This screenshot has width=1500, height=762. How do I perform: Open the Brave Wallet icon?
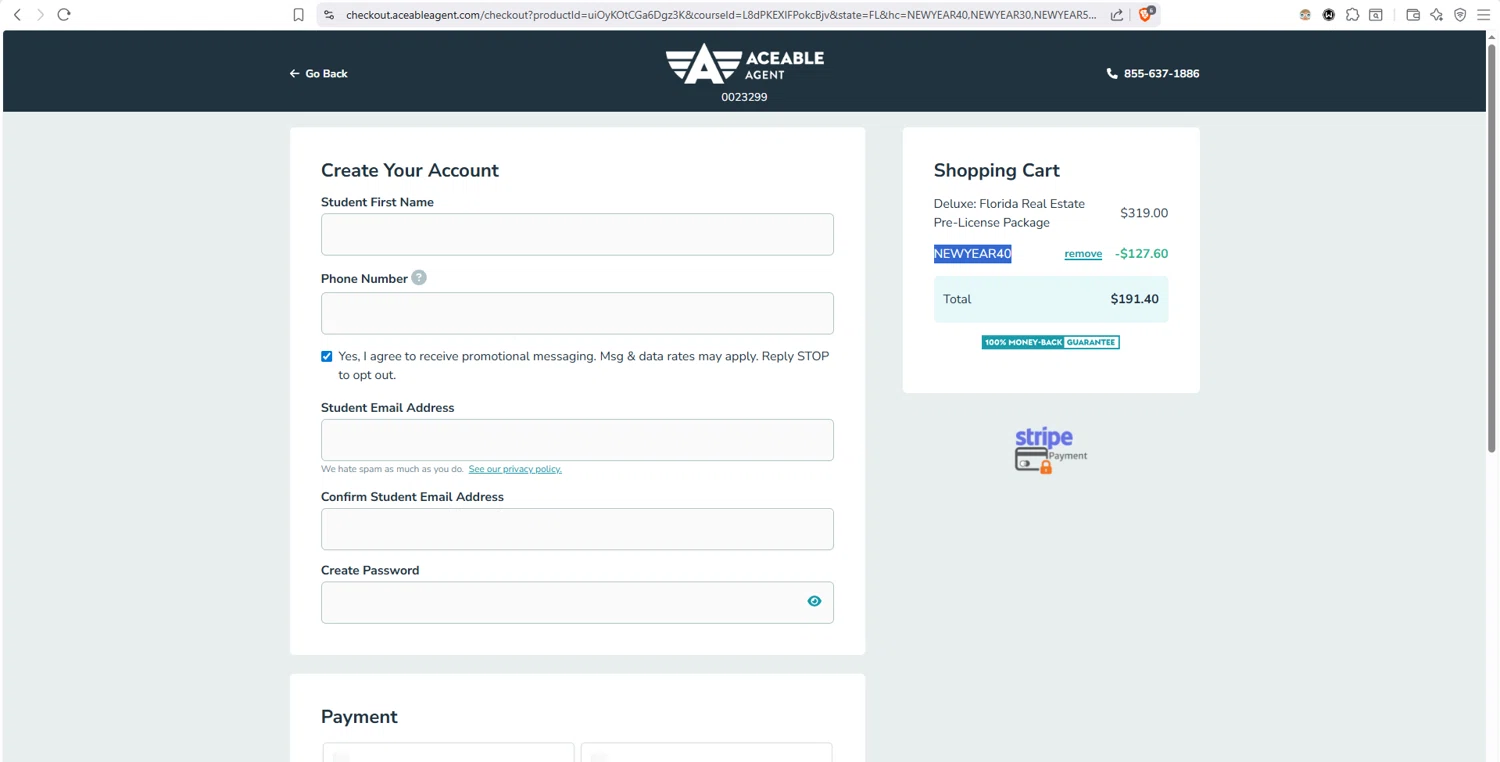pos(1413,15)
